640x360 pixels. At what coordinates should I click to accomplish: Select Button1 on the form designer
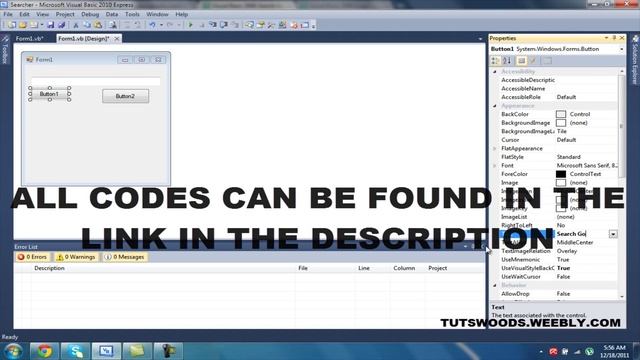[x=49, y=94]
